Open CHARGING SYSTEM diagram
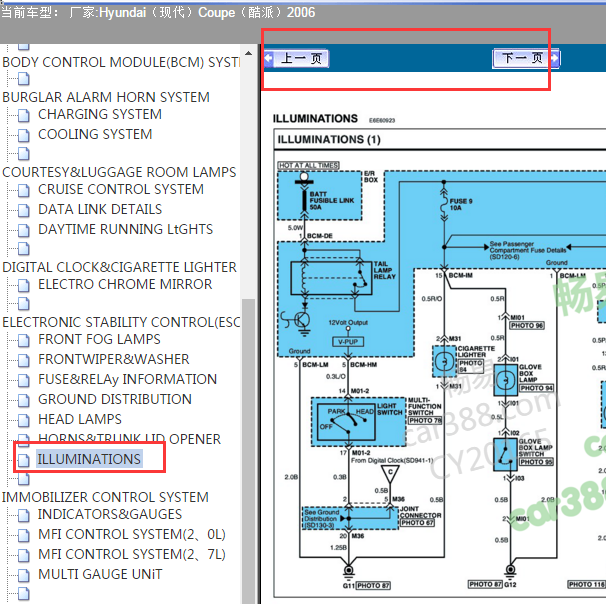The height and width of the screenshot is (604, 606). pos(100,114)
